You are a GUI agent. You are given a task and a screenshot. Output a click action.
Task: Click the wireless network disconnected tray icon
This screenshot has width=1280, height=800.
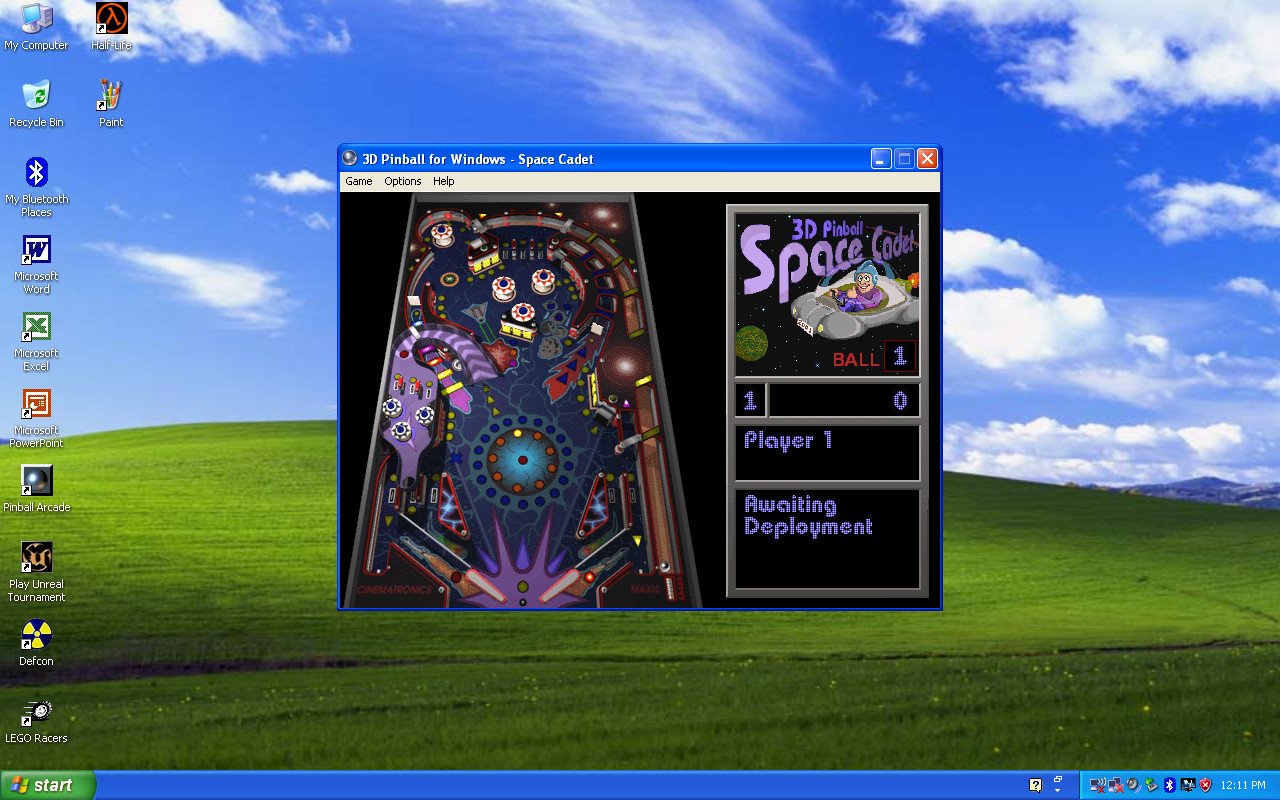[1097, 785]
